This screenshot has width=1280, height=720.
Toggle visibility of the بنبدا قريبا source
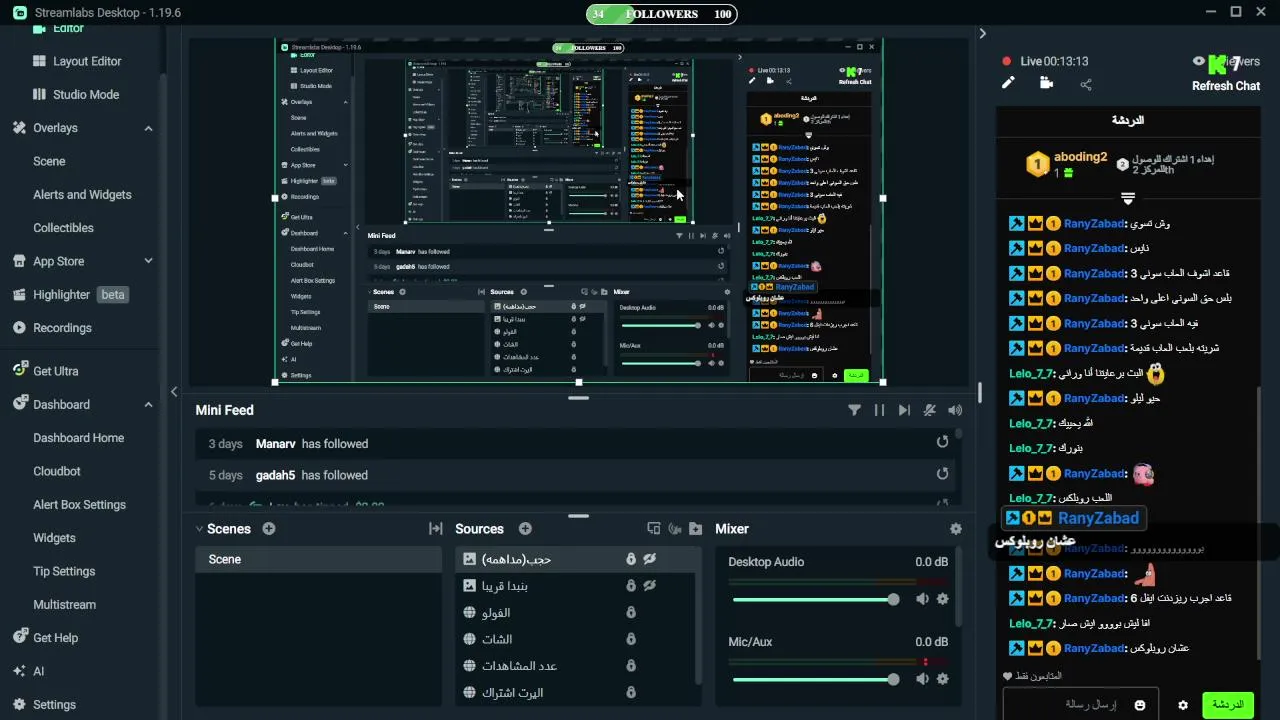[x=649, y=586]
